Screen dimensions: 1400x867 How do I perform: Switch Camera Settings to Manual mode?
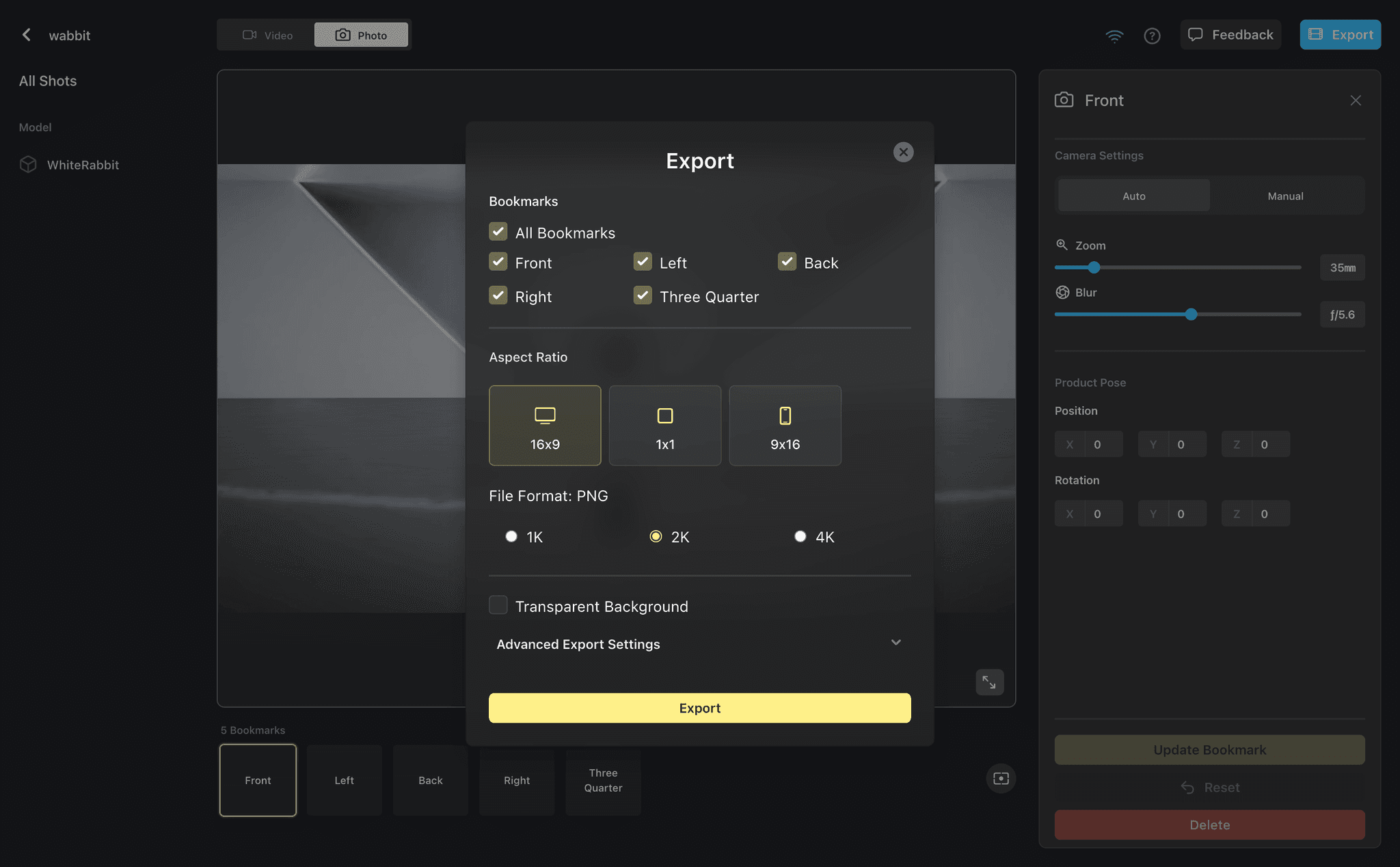1286,196
